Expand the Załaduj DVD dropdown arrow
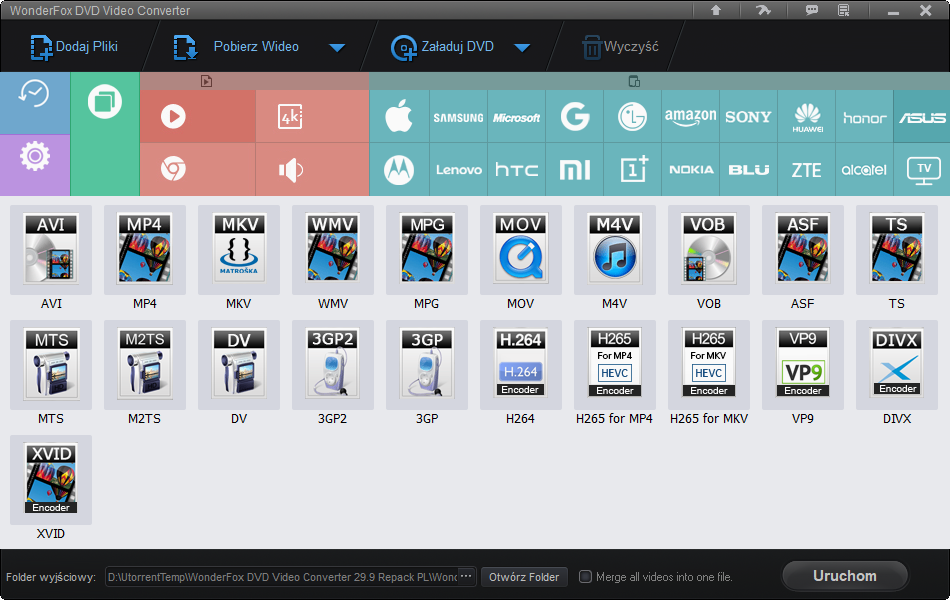This screenshot has height=600, width=950. click(522, 47)
